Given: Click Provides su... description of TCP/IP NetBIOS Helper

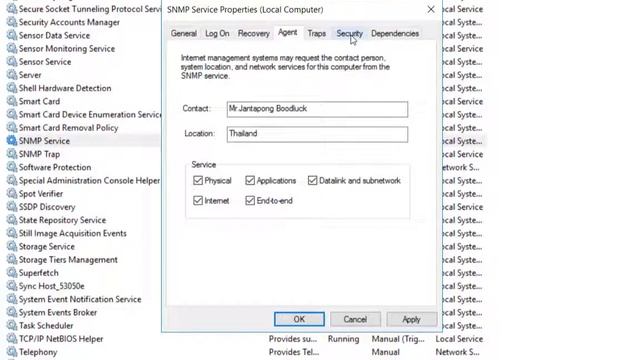Looking at the screenshot, I should (293, 339).
